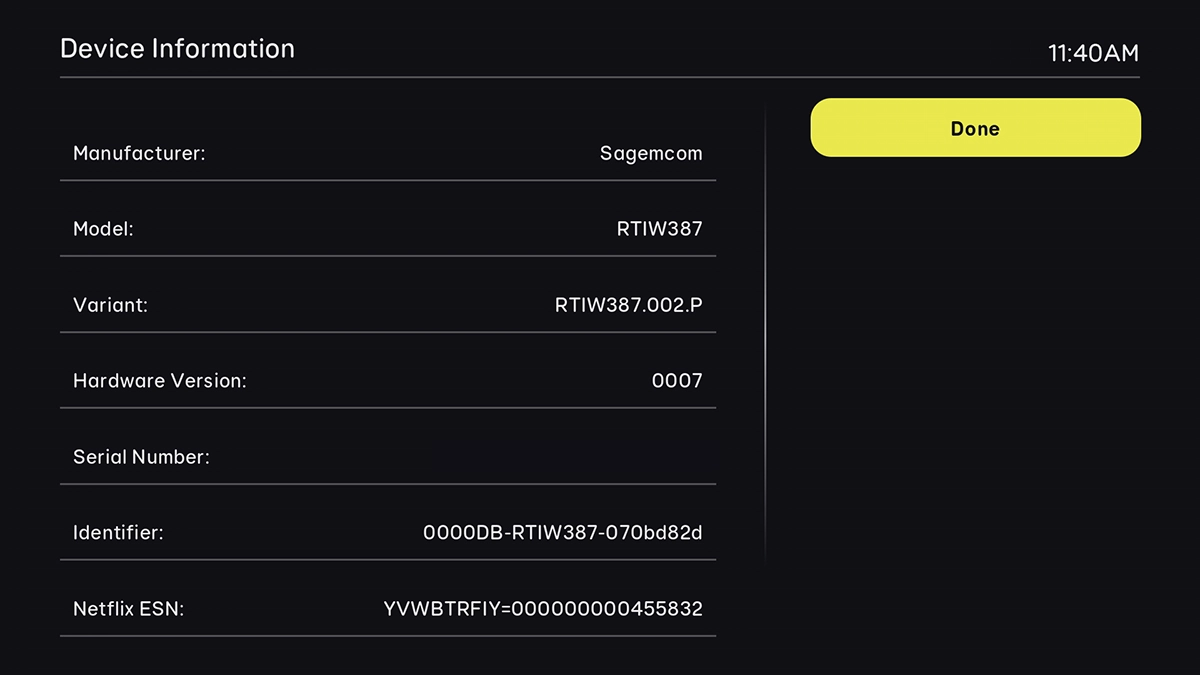Select the Model row showing RTIW387

388,228
